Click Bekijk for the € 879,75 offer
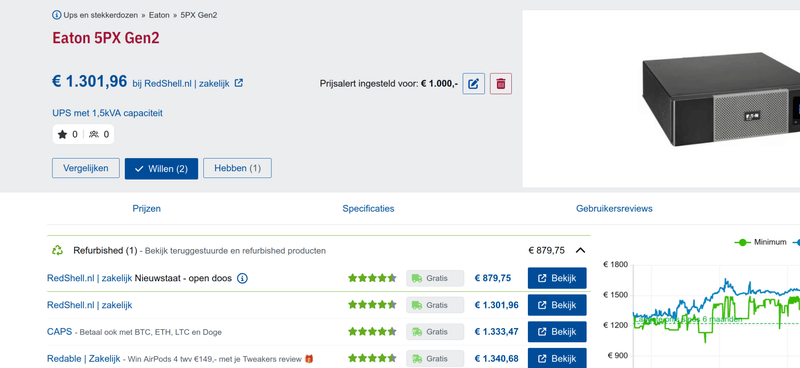This screenshot has height=368, width=800. (x=557, y=278)
